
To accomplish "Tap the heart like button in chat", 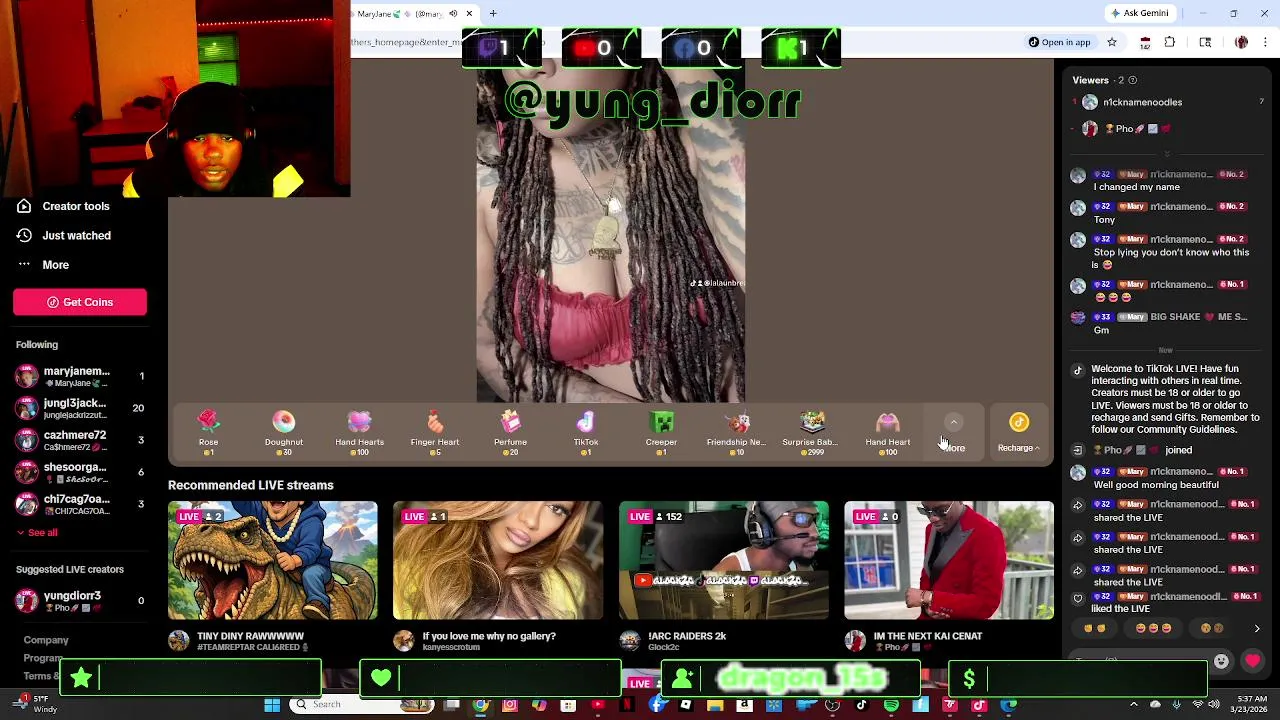I will [x=1252, y=661].
